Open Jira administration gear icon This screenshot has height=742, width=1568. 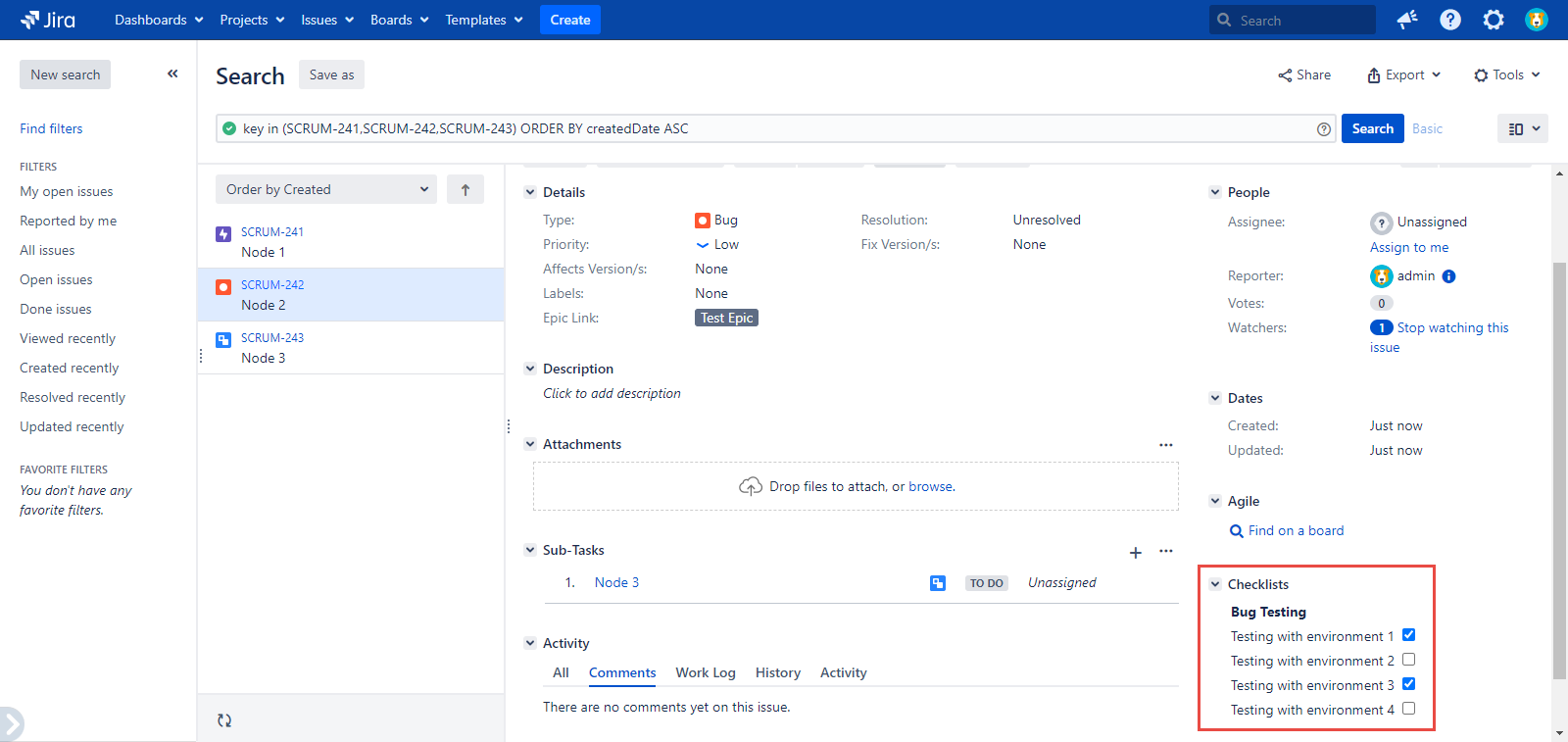[x=1493, y=20]
